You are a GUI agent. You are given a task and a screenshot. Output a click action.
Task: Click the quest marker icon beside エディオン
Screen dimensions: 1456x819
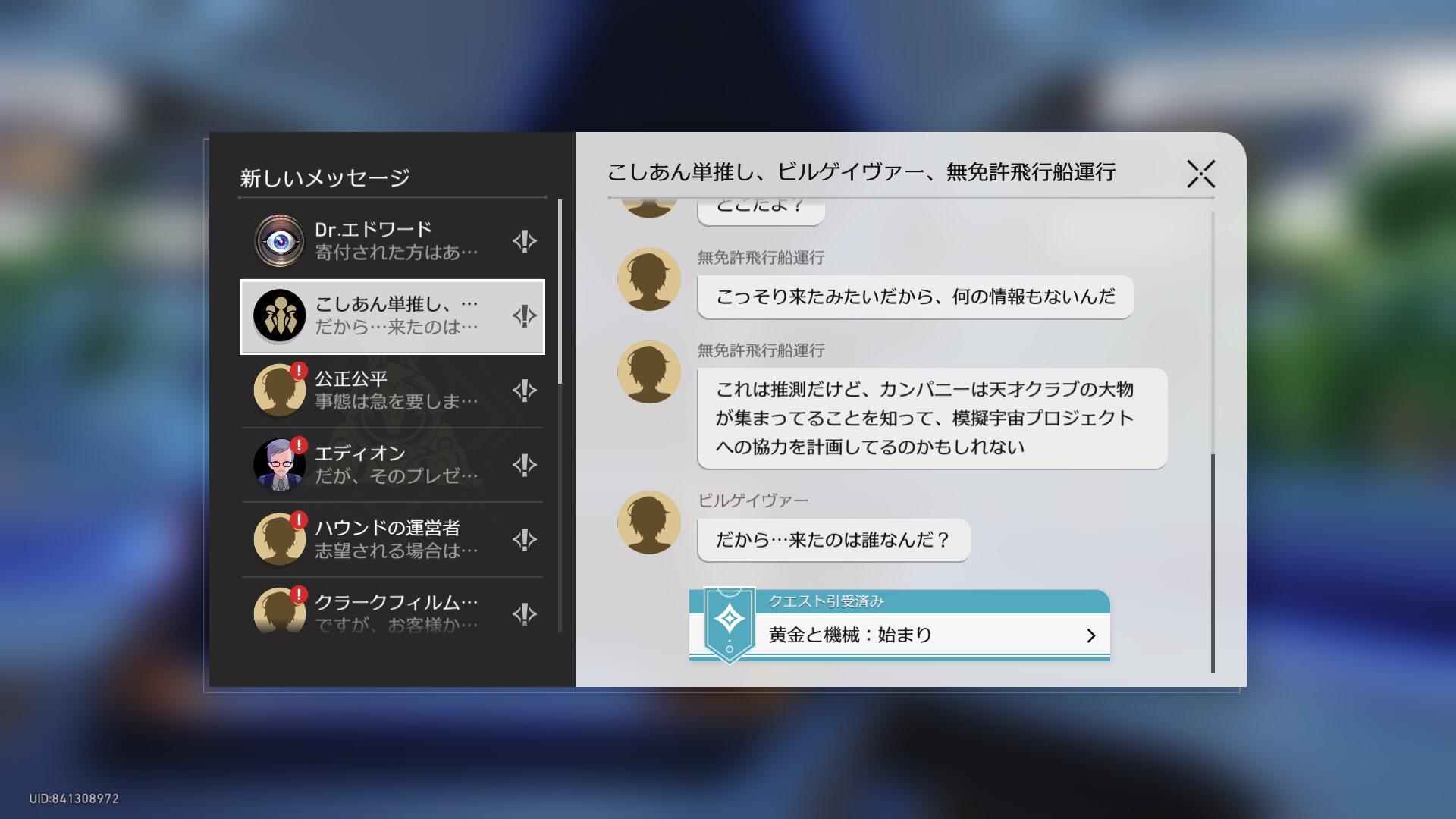pyautogui.click(x=524, y=464)
